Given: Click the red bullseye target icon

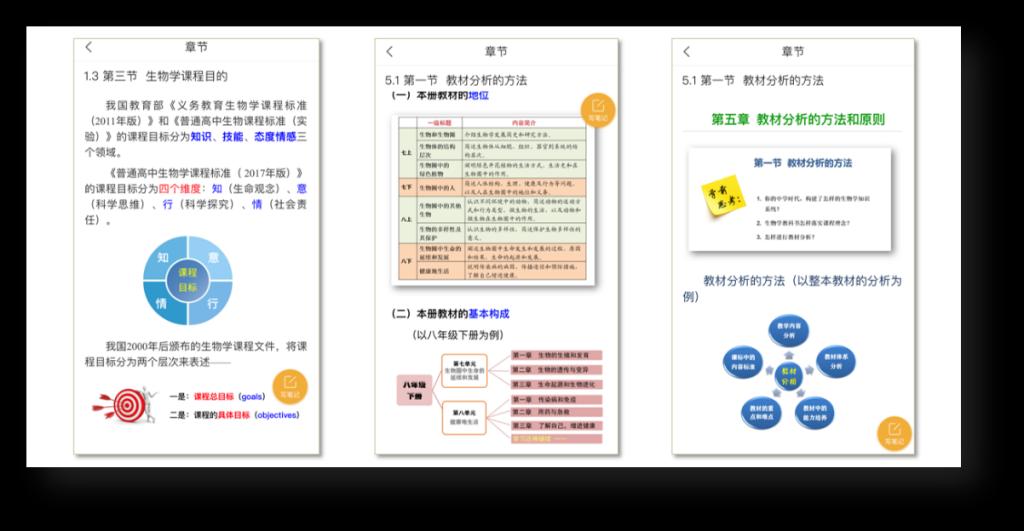Looking at the screenshot, I should click(x=126, y=405).
